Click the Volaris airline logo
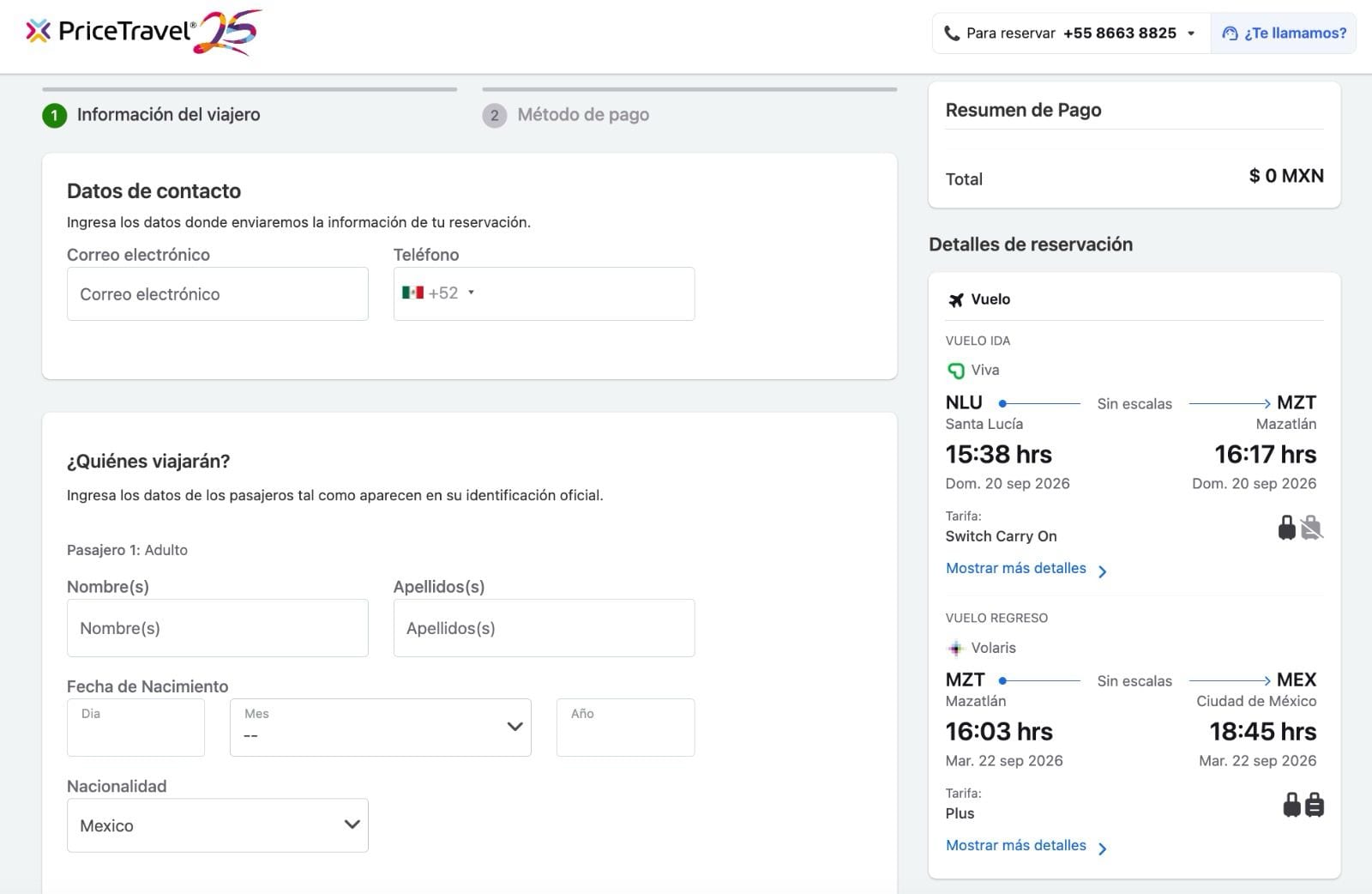 coord(955,649)
